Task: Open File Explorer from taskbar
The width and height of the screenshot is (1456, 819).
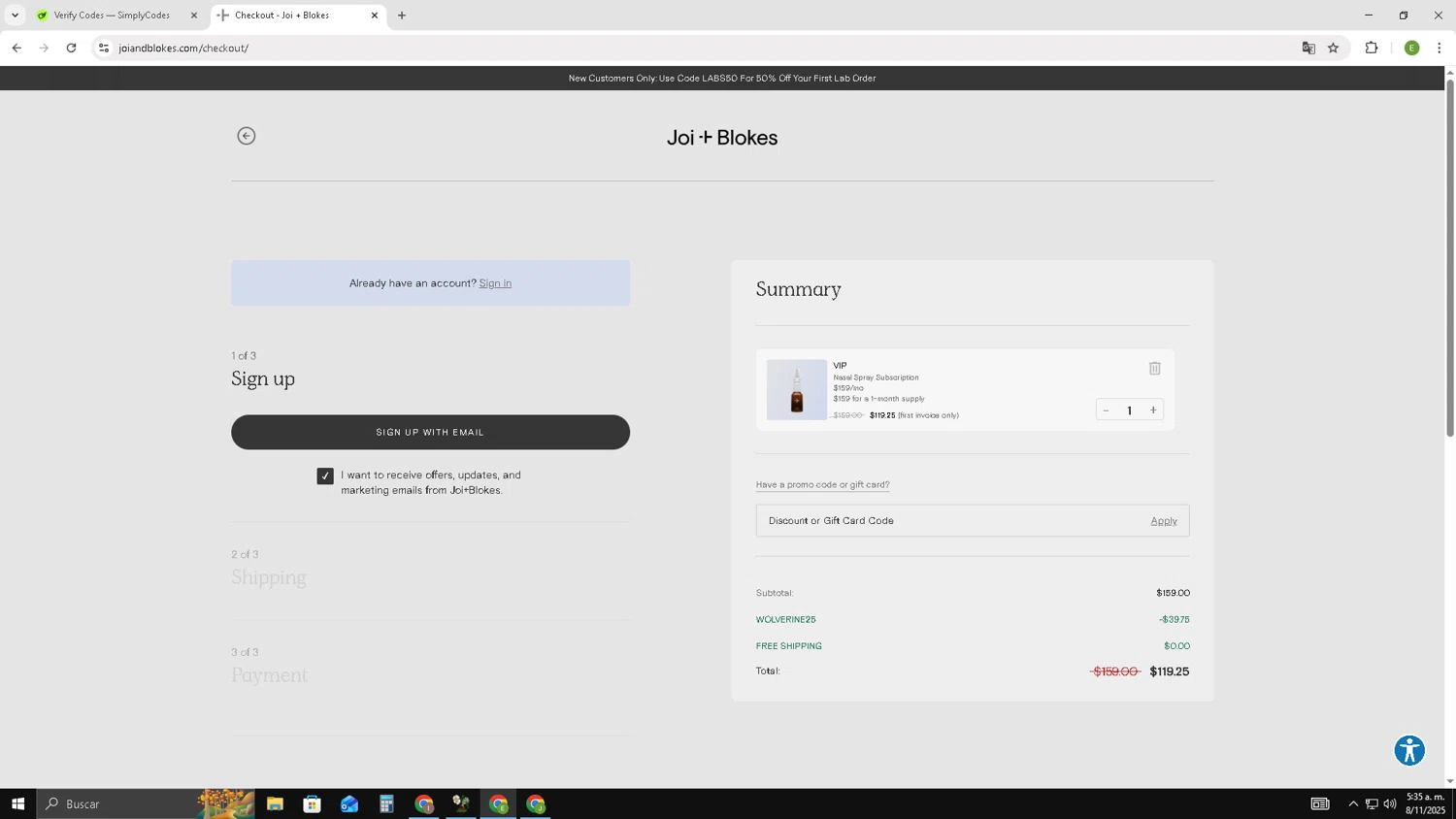Action: tap(275, 803)
